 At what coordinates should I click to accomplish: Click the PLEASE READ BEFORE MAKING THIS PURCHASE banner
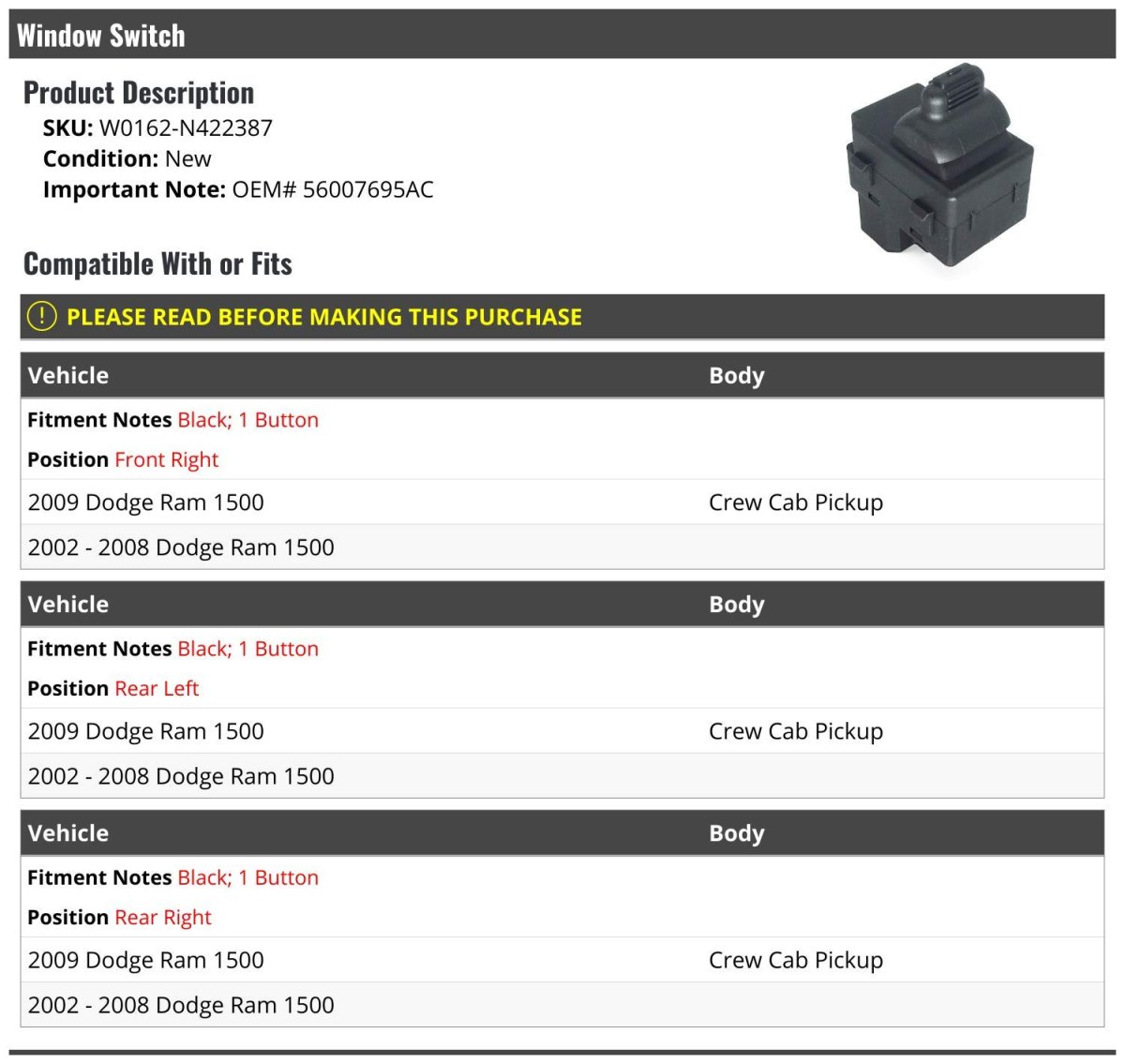click(x=562, y=317)
